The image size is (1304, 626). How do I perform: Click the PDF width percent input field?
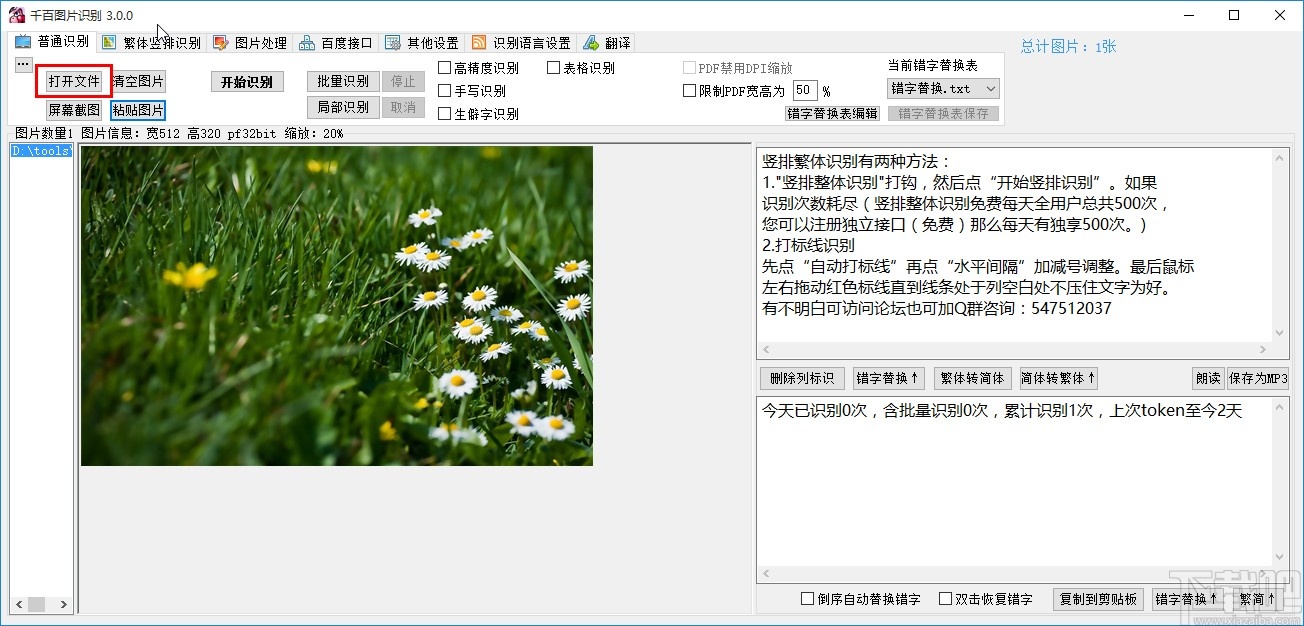pyautogui.click(x=805, y=91)
